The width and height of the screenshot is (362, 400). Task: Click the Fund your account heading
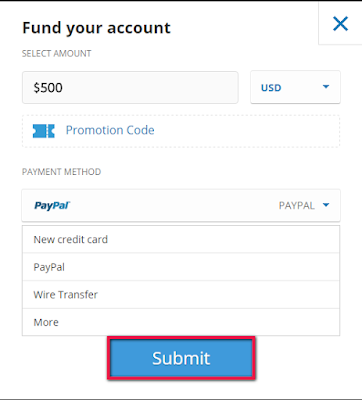(x=96, y=28)
